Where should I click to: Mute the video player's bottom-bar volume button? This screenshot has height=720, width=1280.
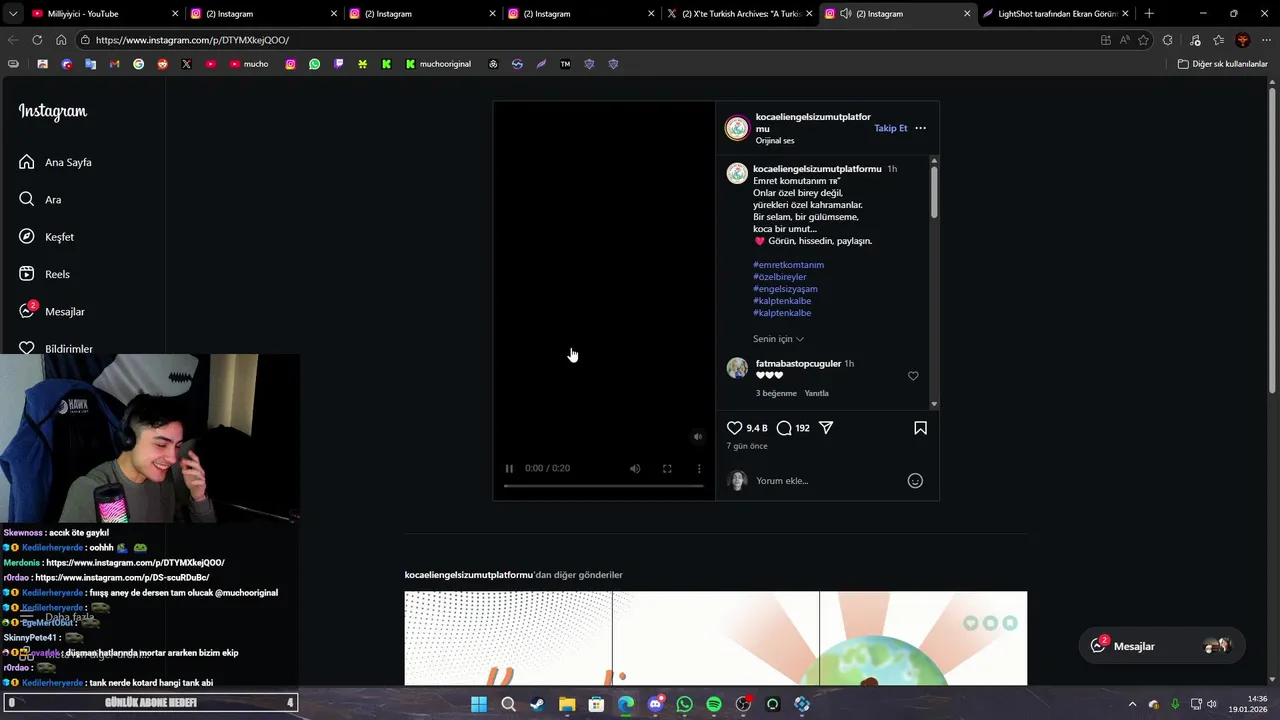click(x=635, y=468)
